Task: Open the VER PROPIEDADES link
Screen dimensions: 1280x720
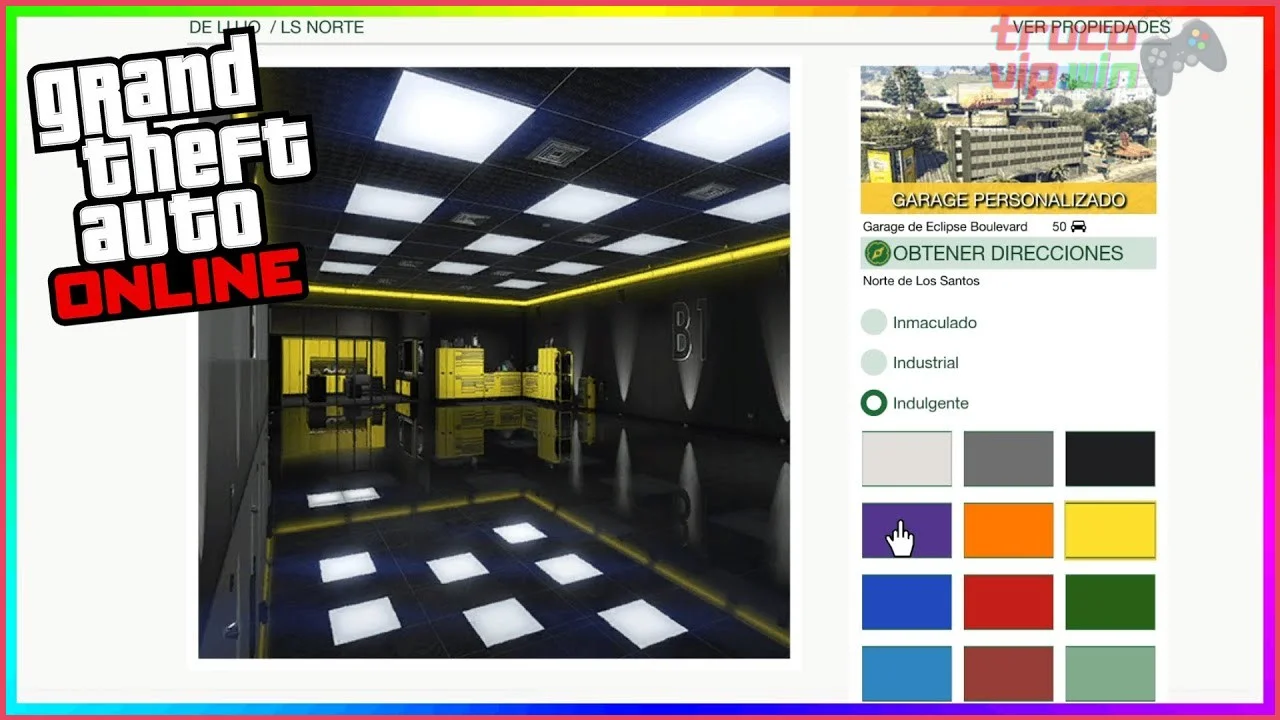Action: [1091, 27]
